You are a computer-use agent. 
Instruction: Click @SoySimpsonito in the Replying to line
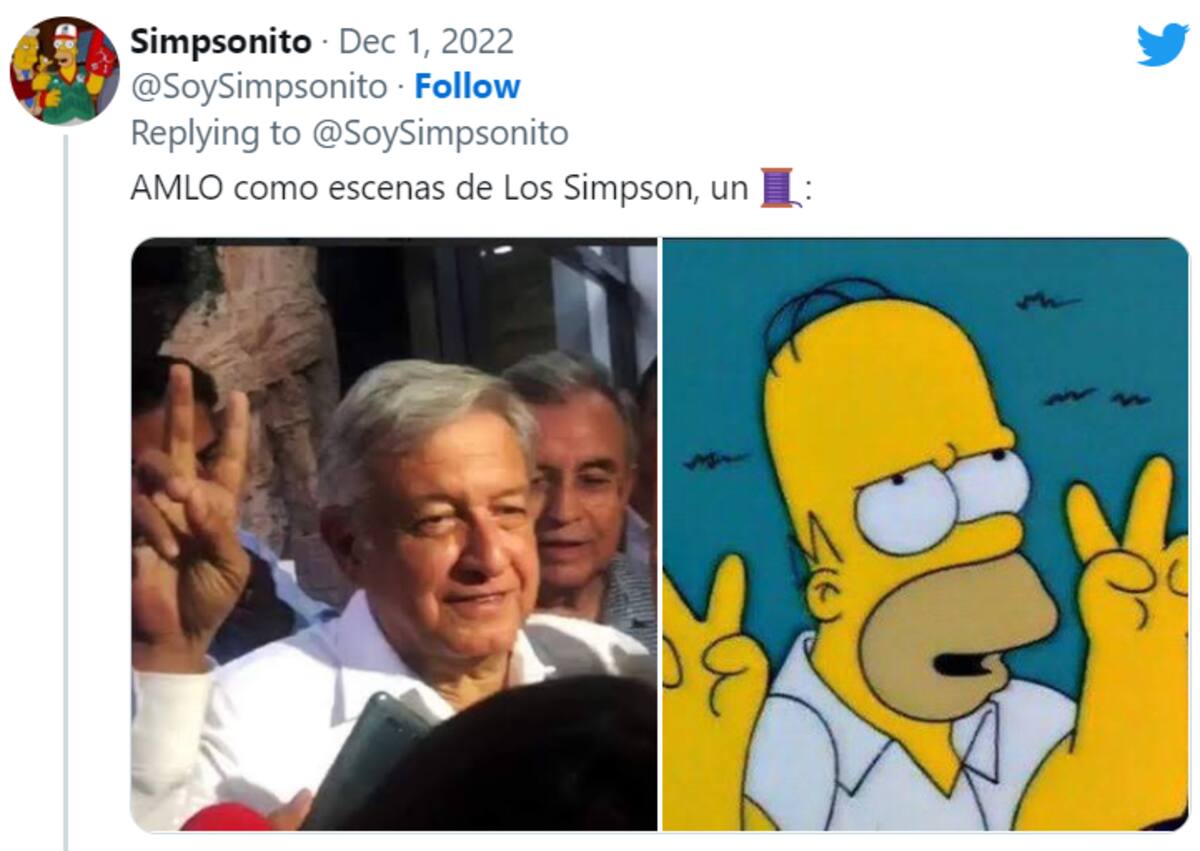pyautogui.click(x=440, y=133)
